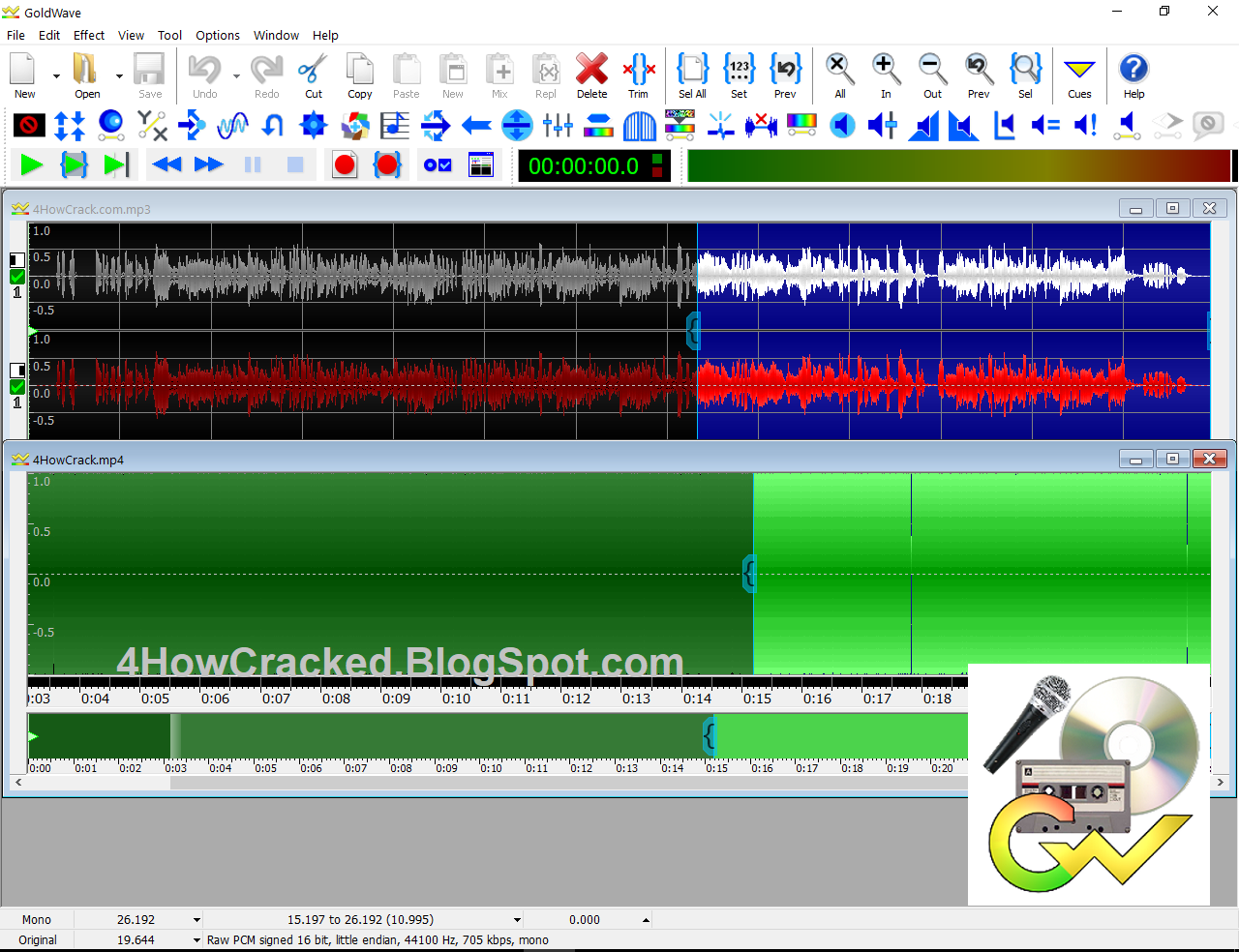The width and height of the screenshot is (1239, 952).
Task: Click the Sel All button
Action: tap(692, 76)
